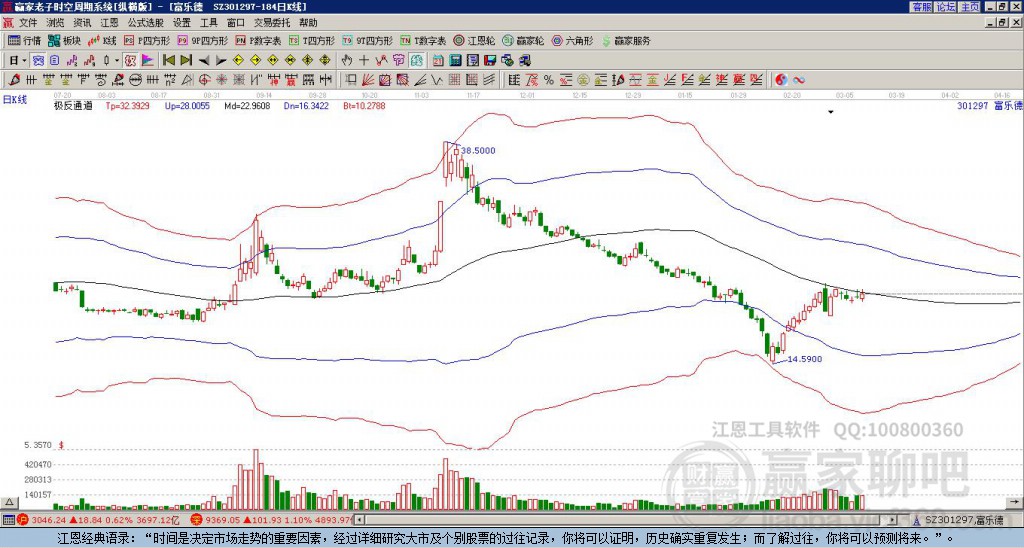Launch the 江恩轮 Gann wheel

[x=474, y=40]
